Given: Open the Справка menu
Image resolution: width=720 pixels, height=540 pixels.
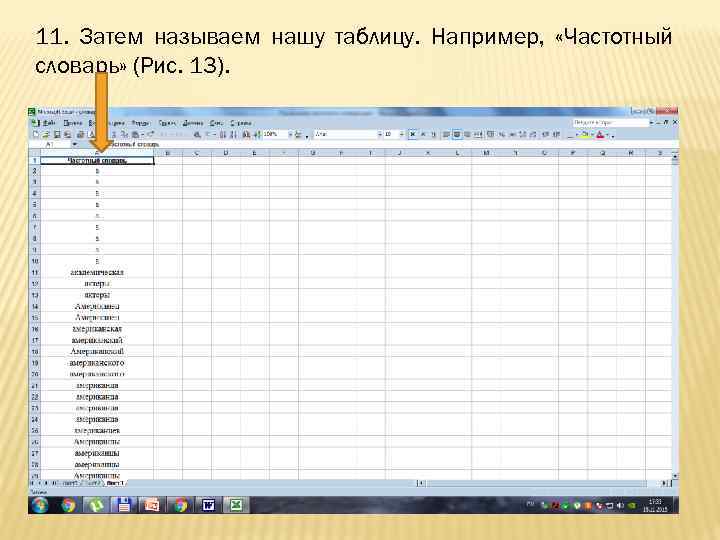Looking at the screenshot, I should [241, 123].
